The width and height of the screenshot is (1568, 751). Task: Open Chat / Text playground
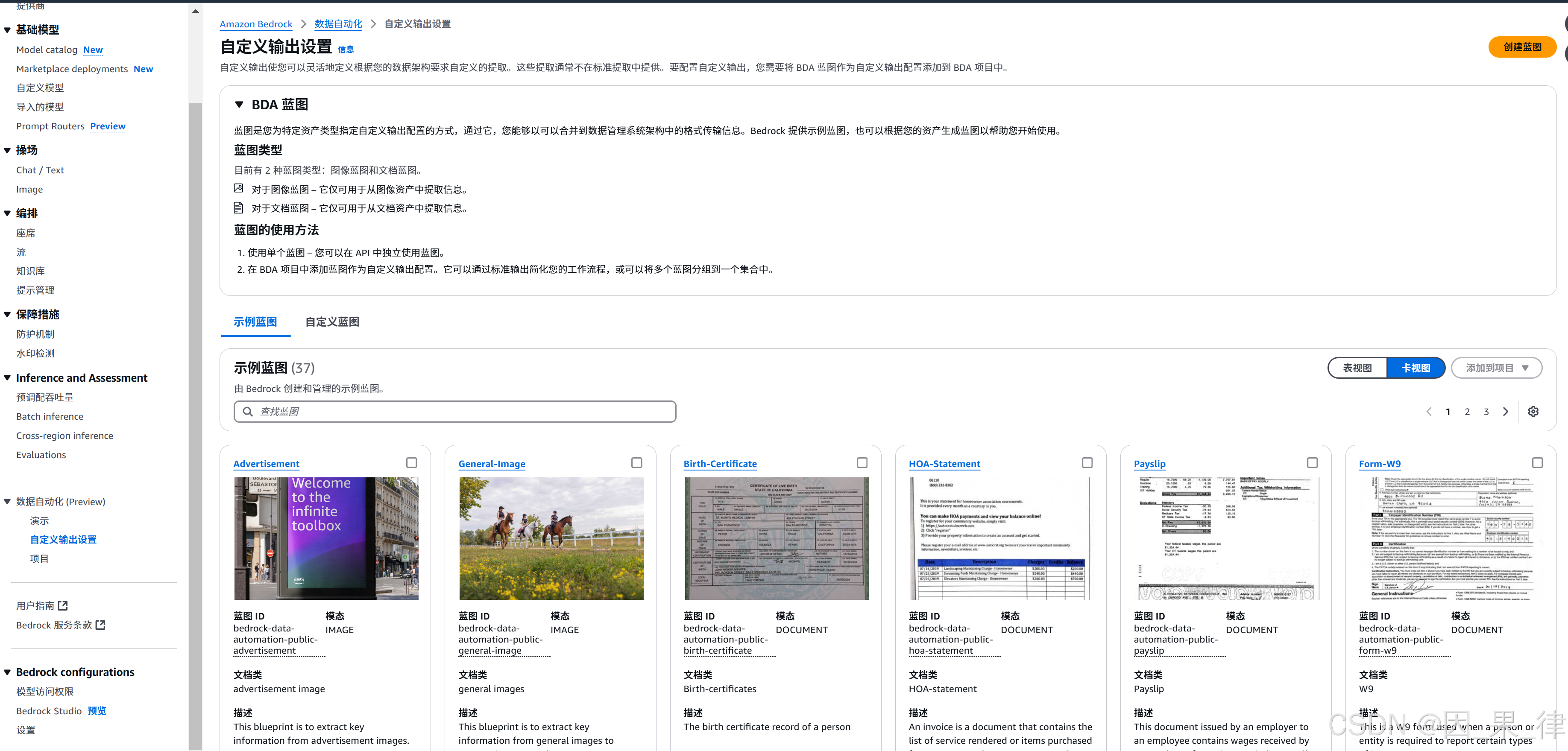coord(40,170)
